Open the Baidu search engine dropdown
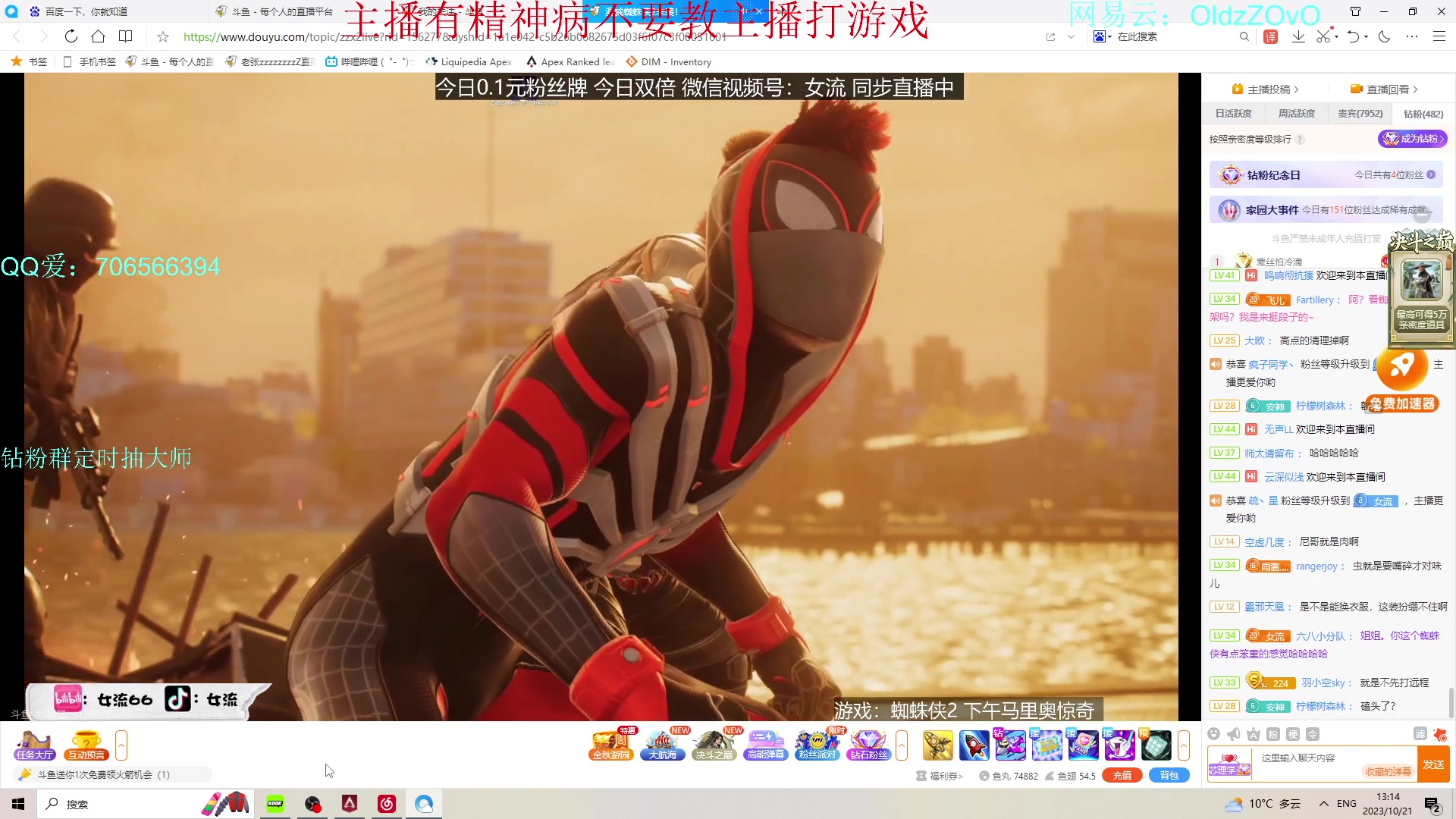Screen dimensions: 1456x819 click(1103, 36)
